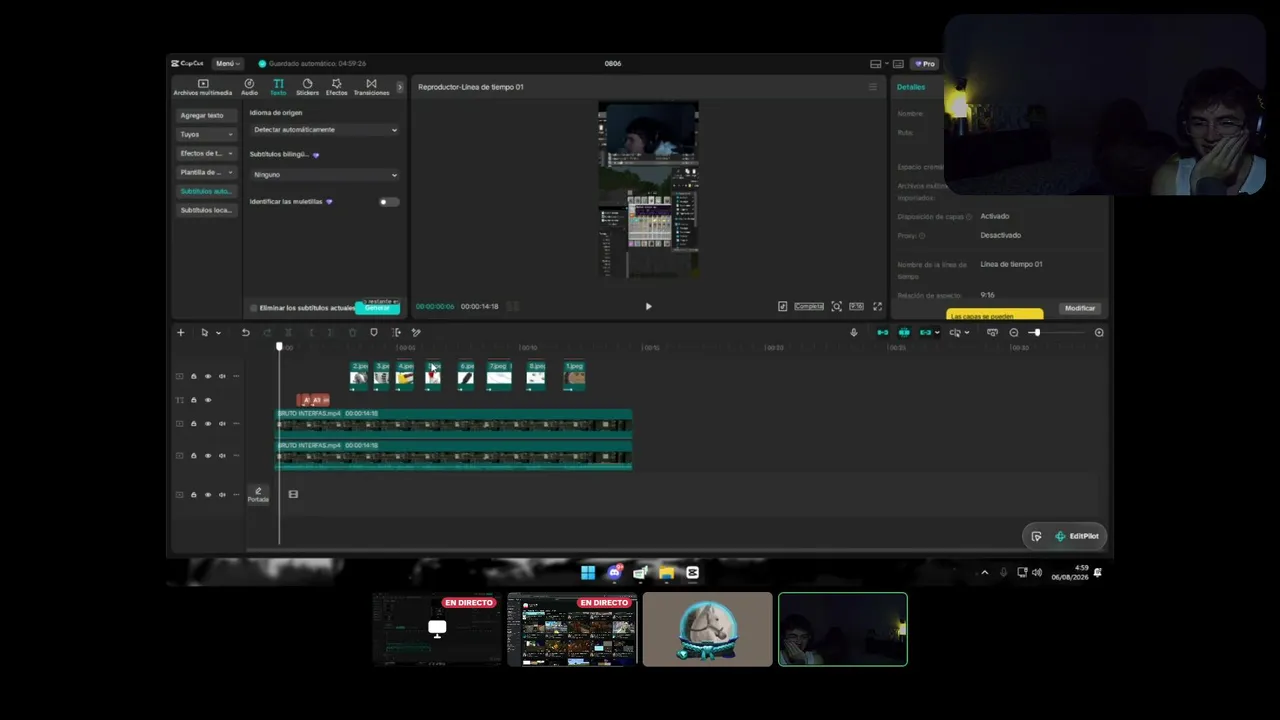Expand more tool tabs with the arrow

point(399,87)
